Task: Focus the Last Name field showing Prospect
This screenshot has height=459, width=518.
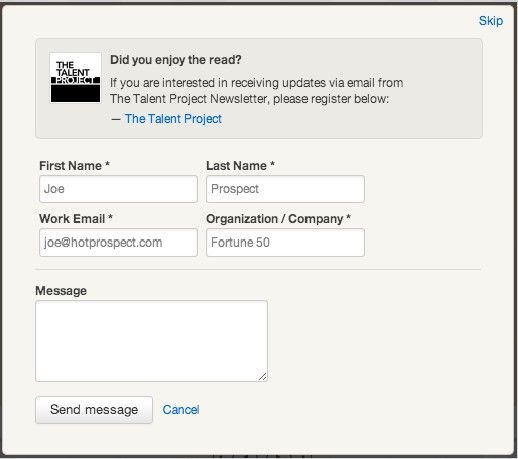Action: tap(285, 189)
